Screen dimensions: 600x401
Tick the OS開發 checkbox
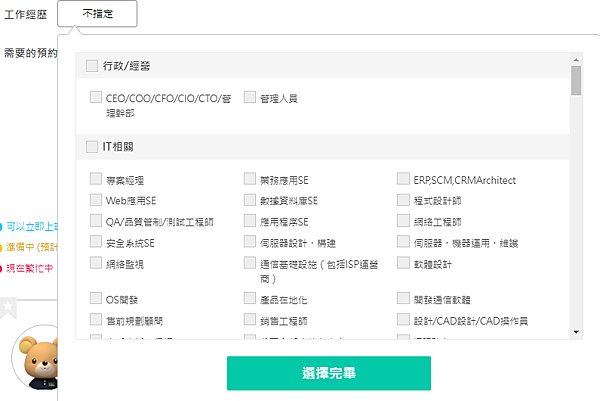pos(96,298)
